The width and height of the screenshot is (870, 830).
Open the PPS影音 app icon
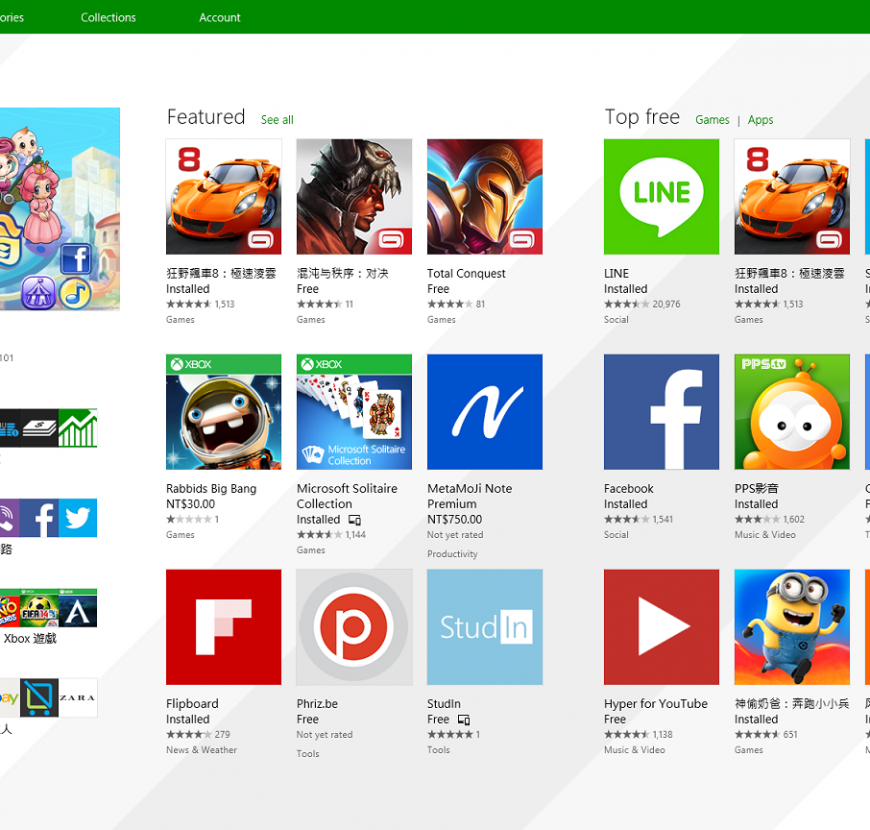[792, 412]
